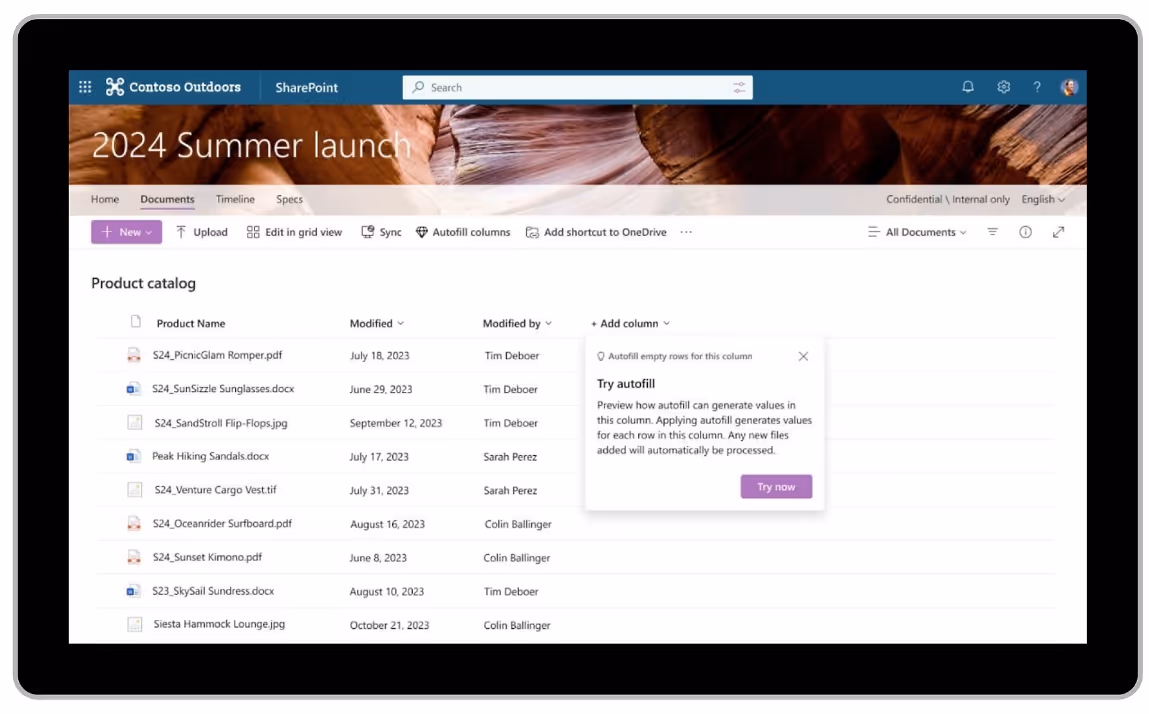
Task: Go to the Home tab
Action: pyautogui.click(x=105, y=199)
